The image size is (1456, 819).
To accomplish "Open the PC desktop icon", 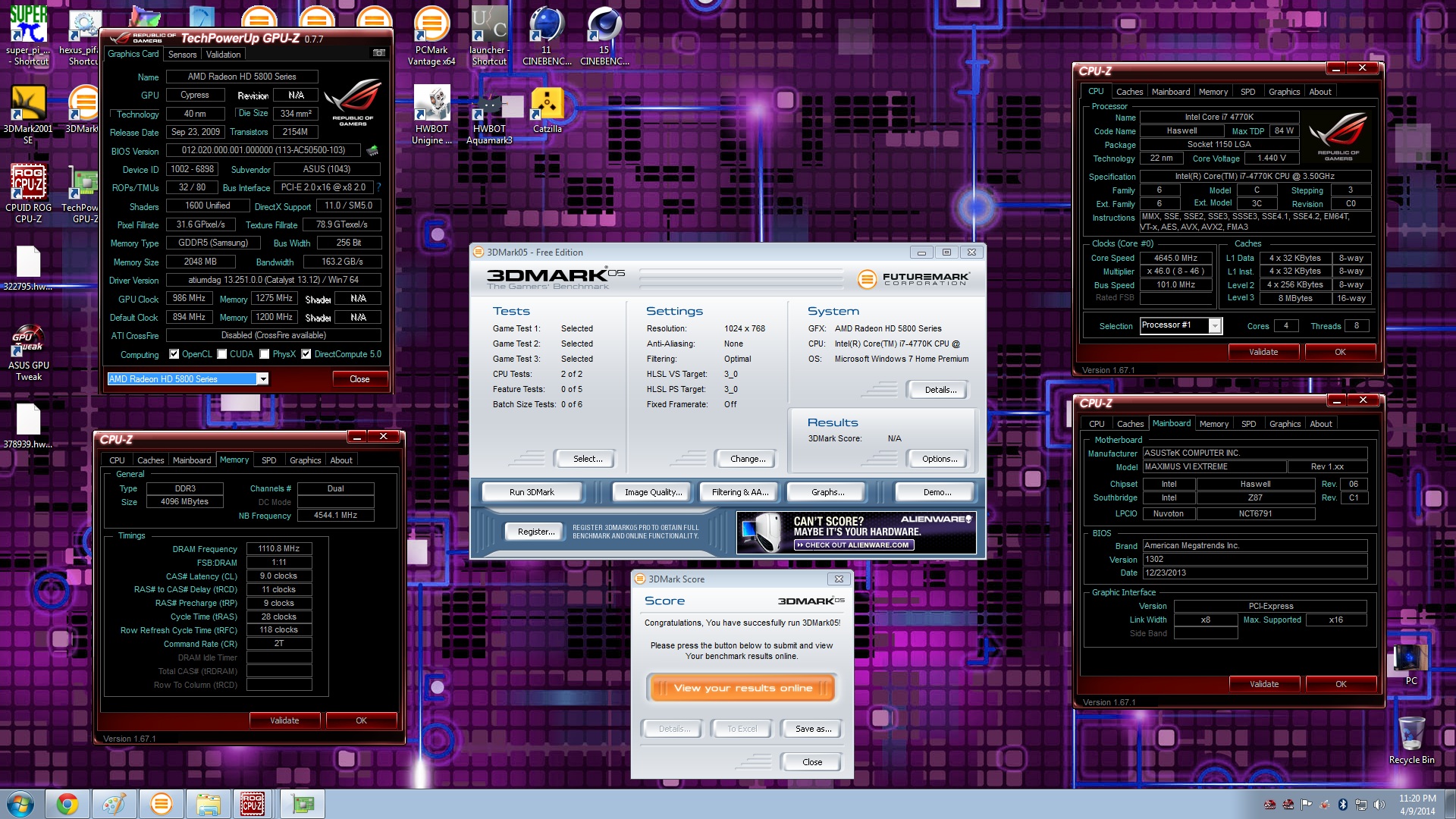I will click(x=1411, y=664).
